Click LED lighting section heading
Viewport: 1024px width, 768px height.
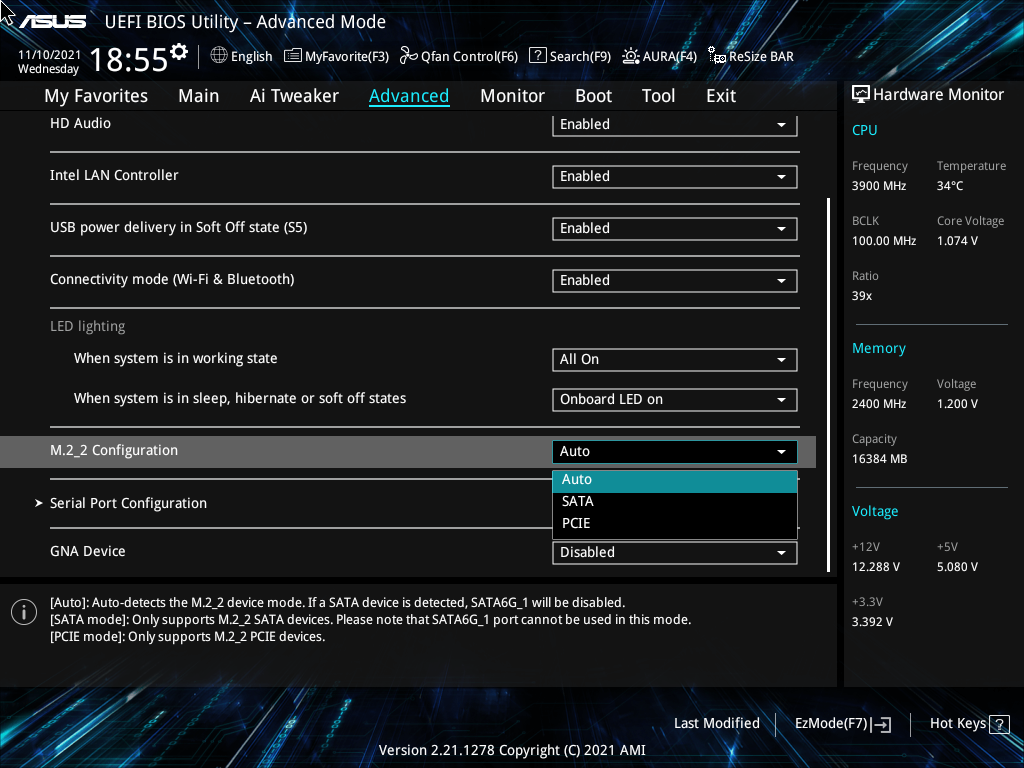pos(88,327)
